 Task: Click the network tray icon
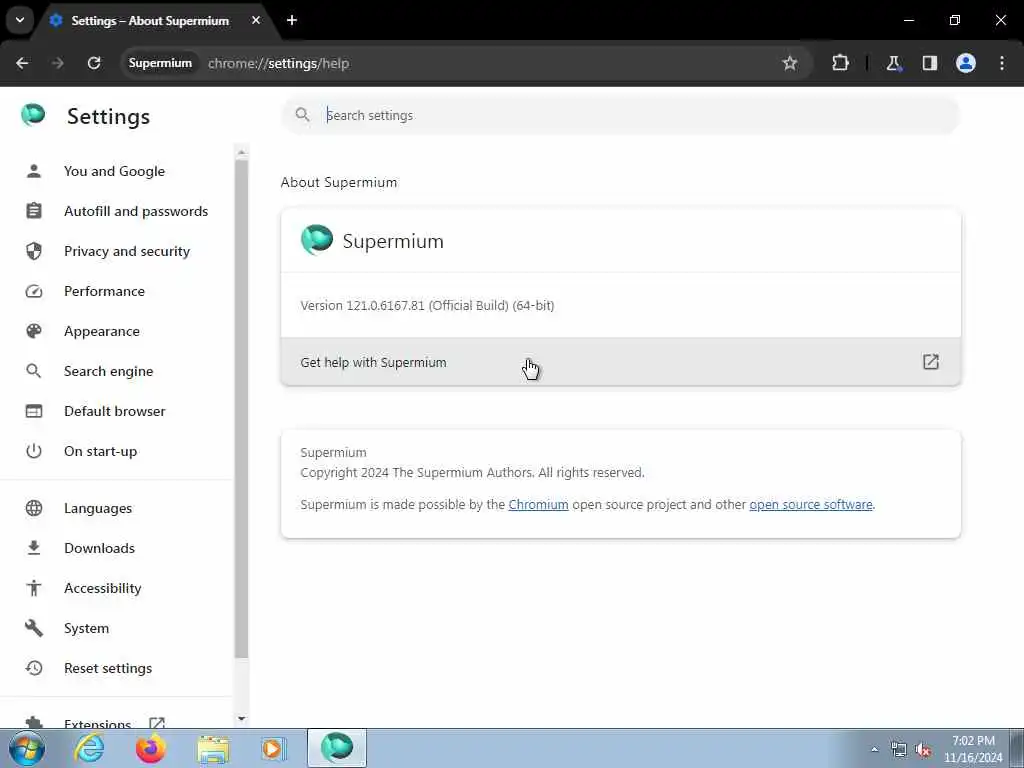pyautogui.click(x=899, y=750)
